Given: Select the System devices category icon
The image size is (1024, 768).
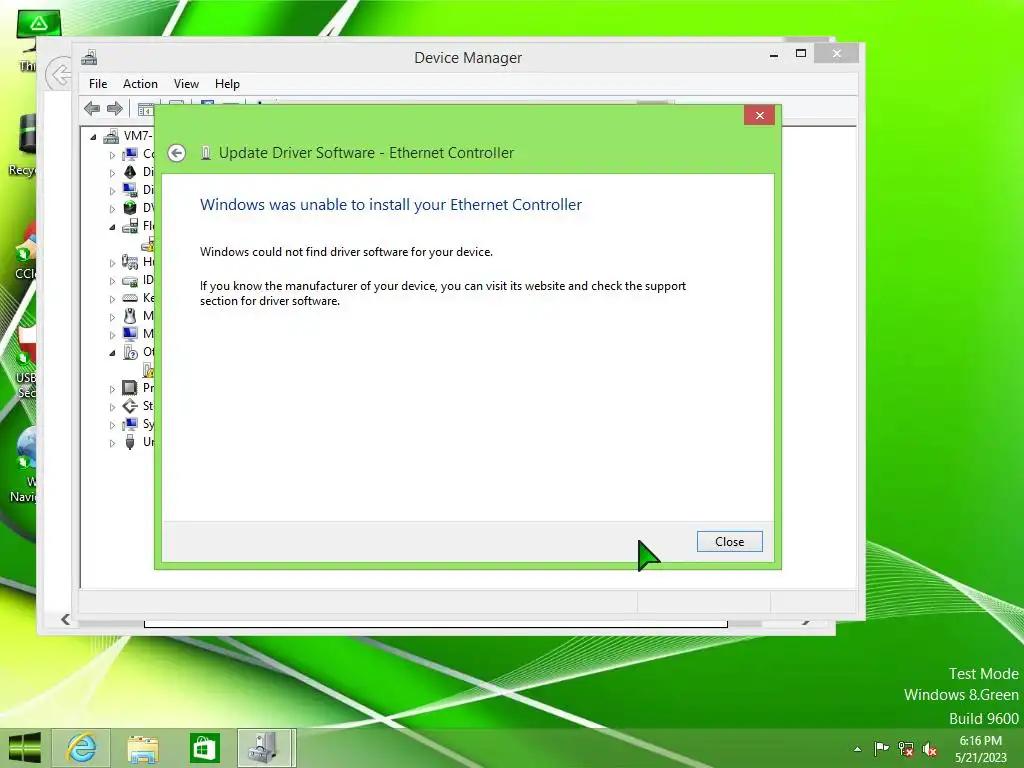Looking at the screenshot, I should coord(130,424).
